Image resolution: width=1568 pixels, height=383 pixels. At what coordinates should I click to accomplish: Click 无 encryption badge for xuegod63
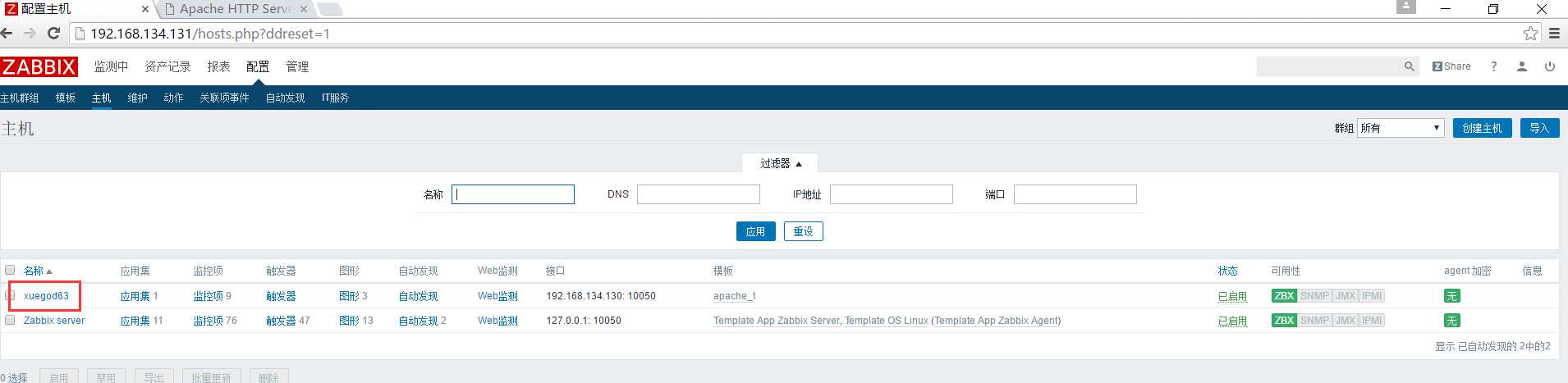pos(1452,296)
